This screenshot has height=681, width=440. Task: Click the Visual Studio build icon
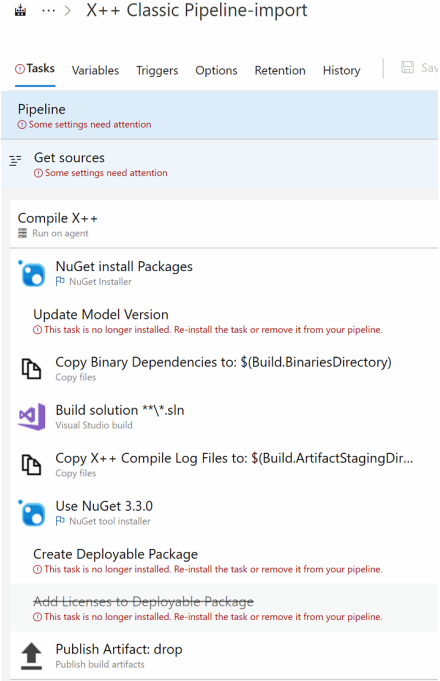point(32,417)
